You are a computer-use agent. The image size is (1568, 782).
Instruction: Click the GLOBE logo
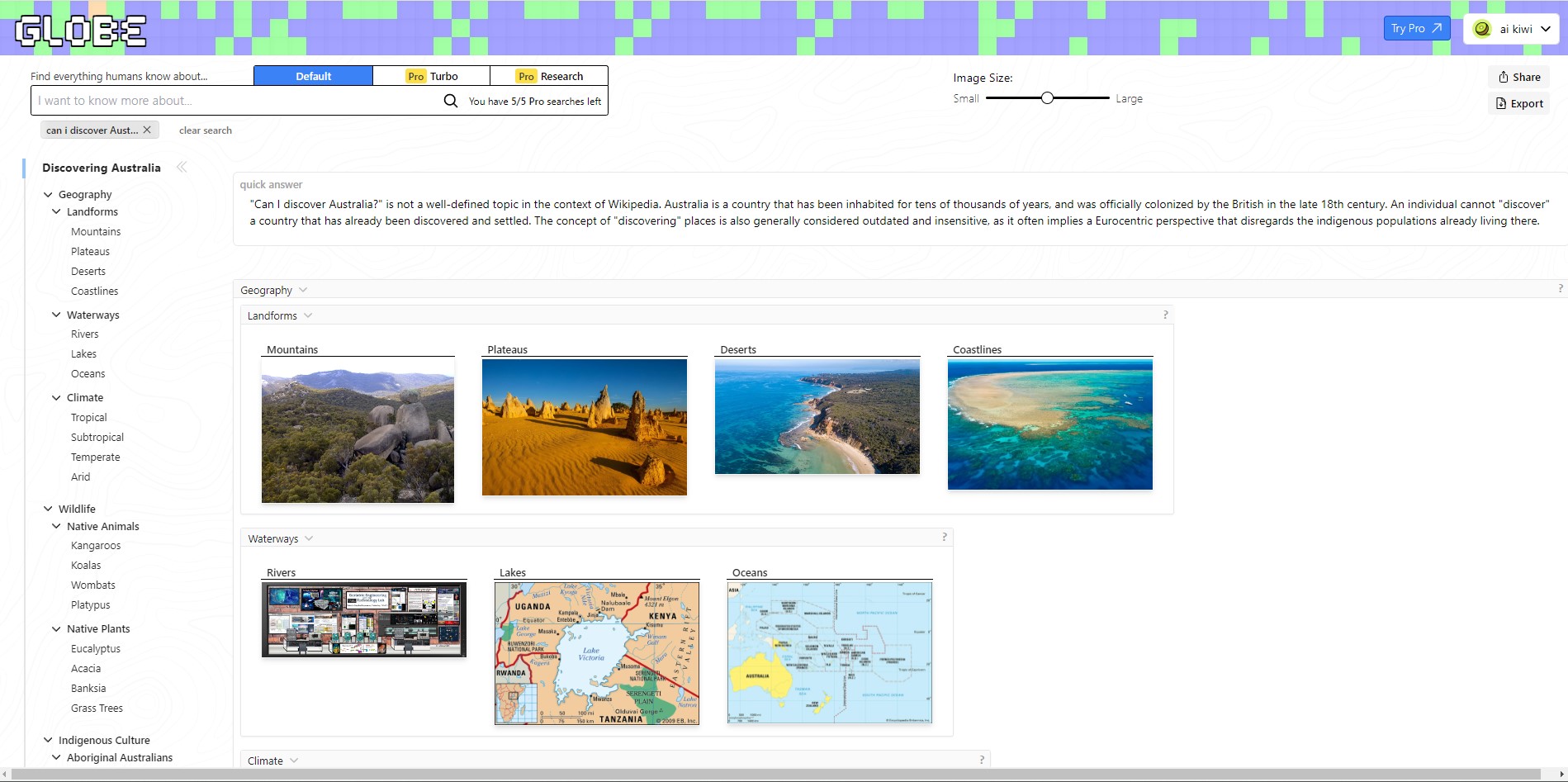(81, 31)
